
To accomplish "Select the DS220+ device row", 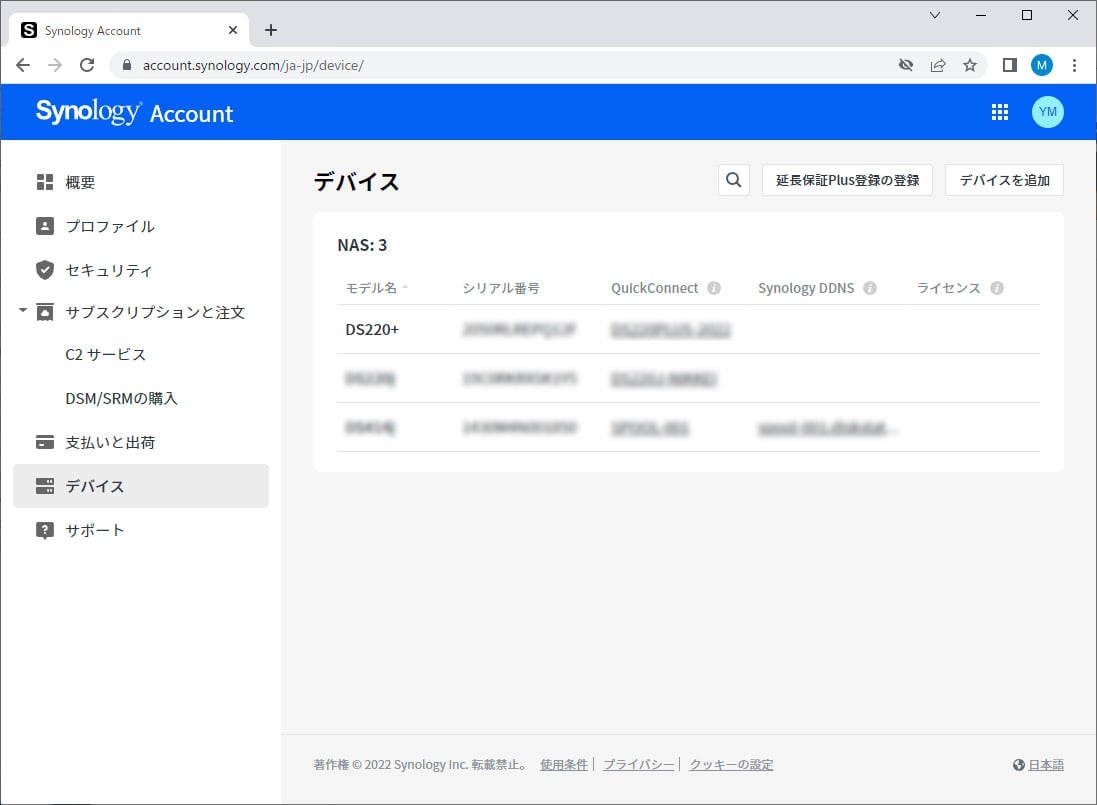I will click(688, 329).
